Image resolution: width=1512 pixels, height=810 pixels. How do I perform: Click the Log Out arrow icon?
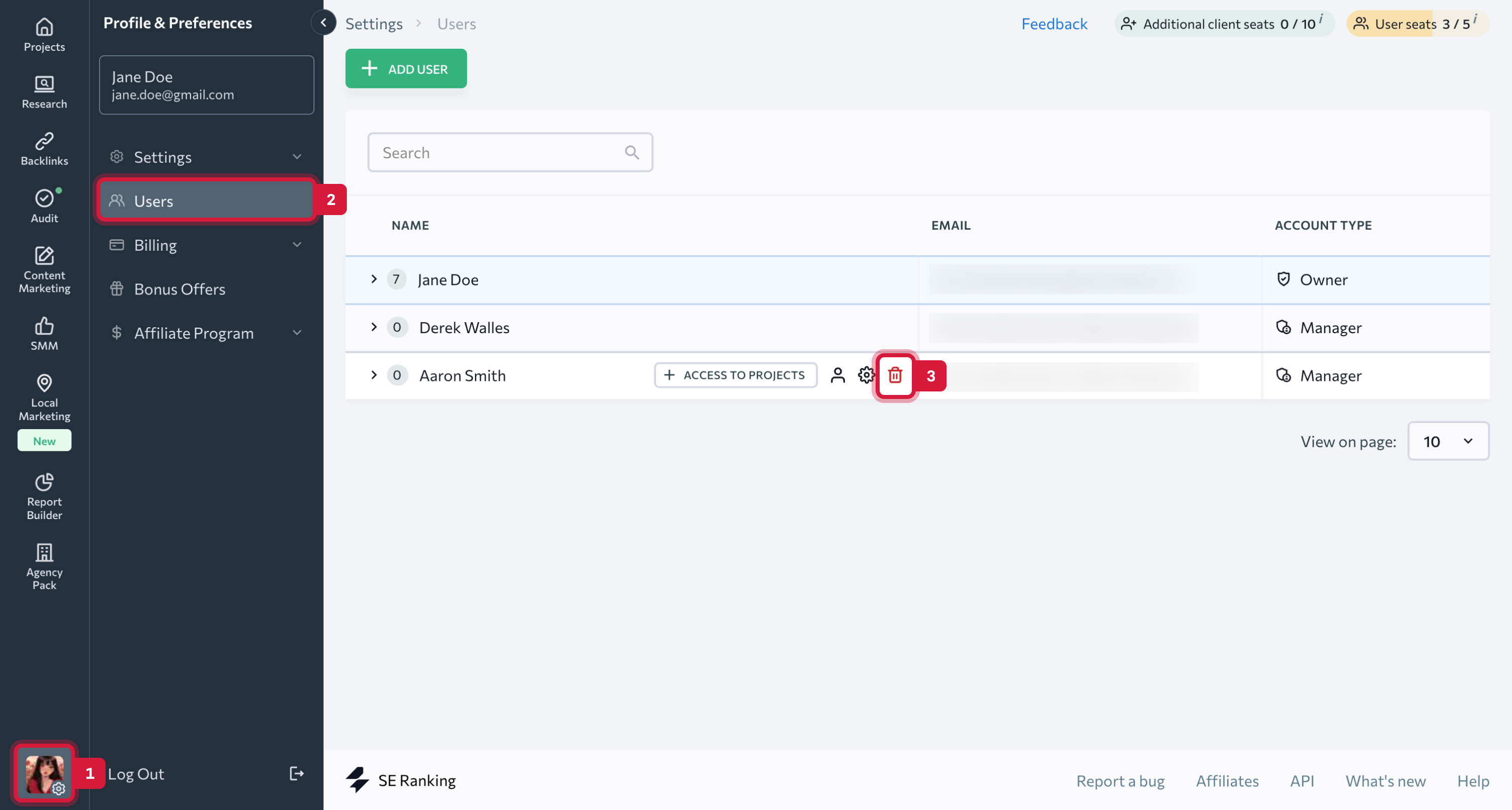(x=297, y=774)
